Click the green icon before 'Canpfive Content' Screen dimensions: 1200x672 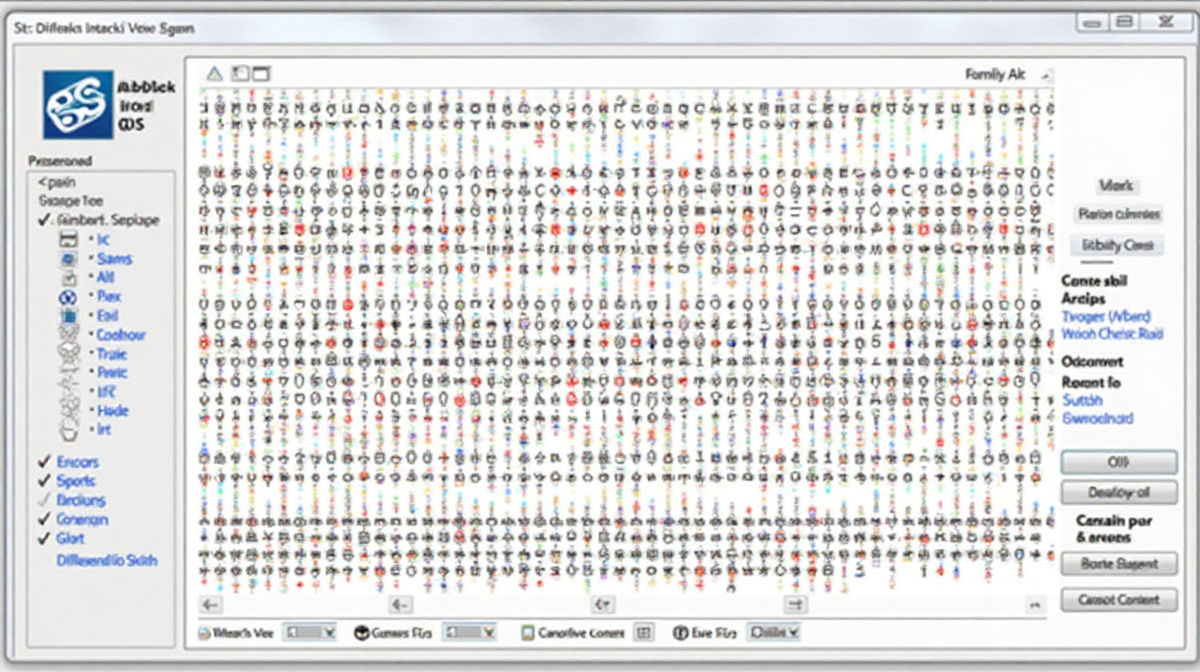tap(527, 633)
